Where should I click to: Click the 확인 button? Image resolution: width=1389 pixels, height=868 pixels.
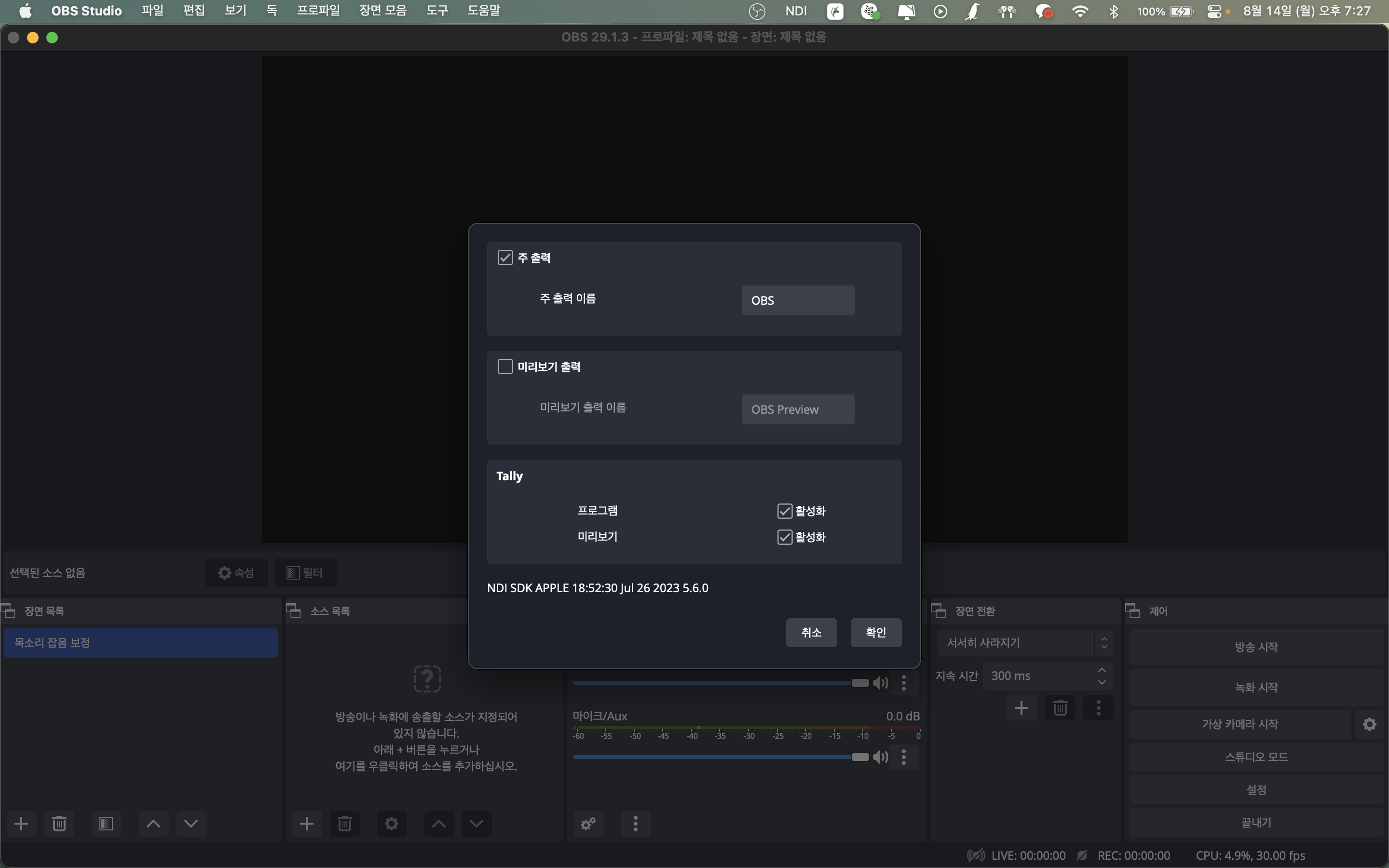[x=876, y=633]
